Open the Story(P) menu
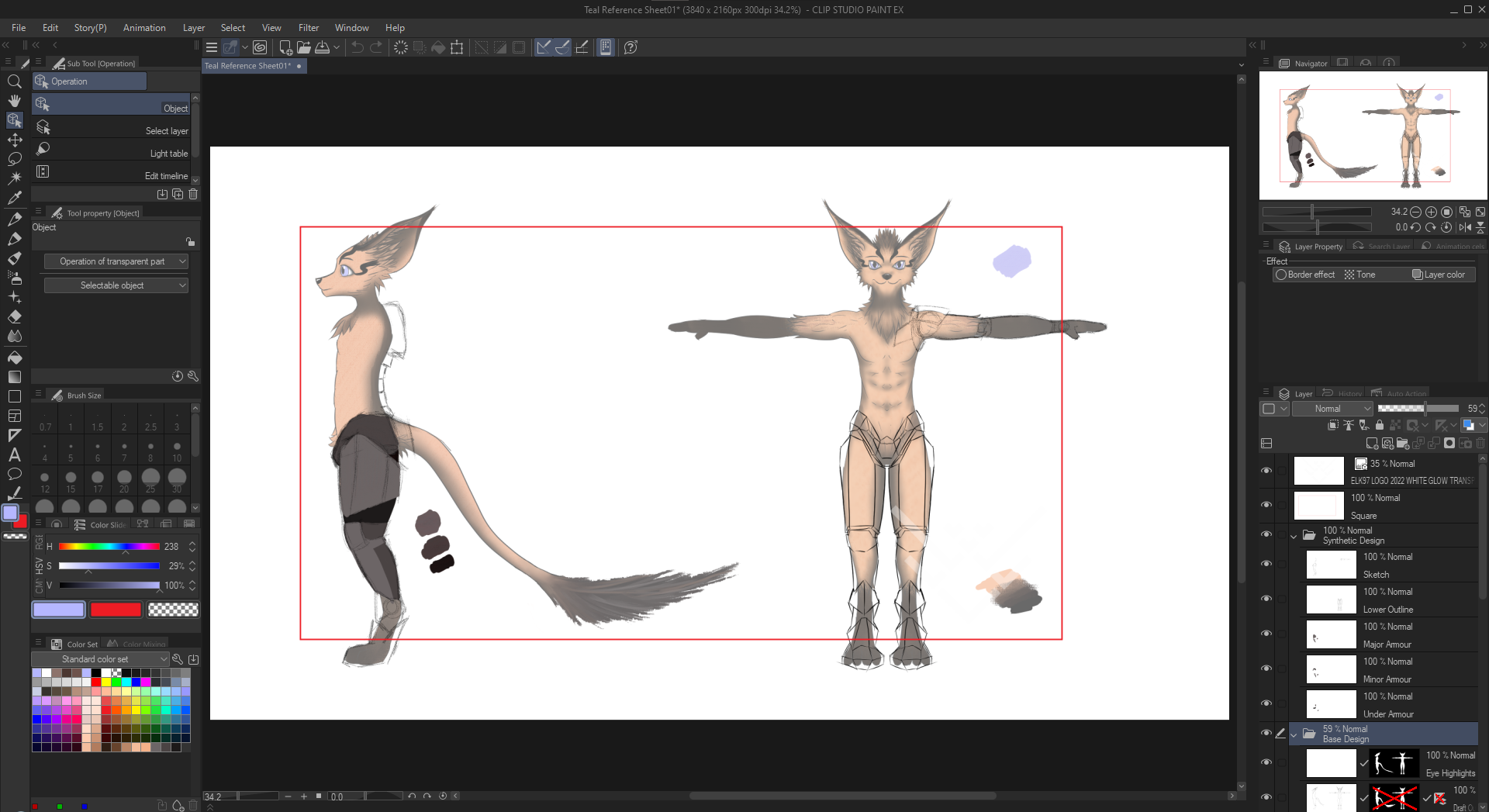This screenshot has height=812, width=1489. pyautogui.click(x=90, y=28)
